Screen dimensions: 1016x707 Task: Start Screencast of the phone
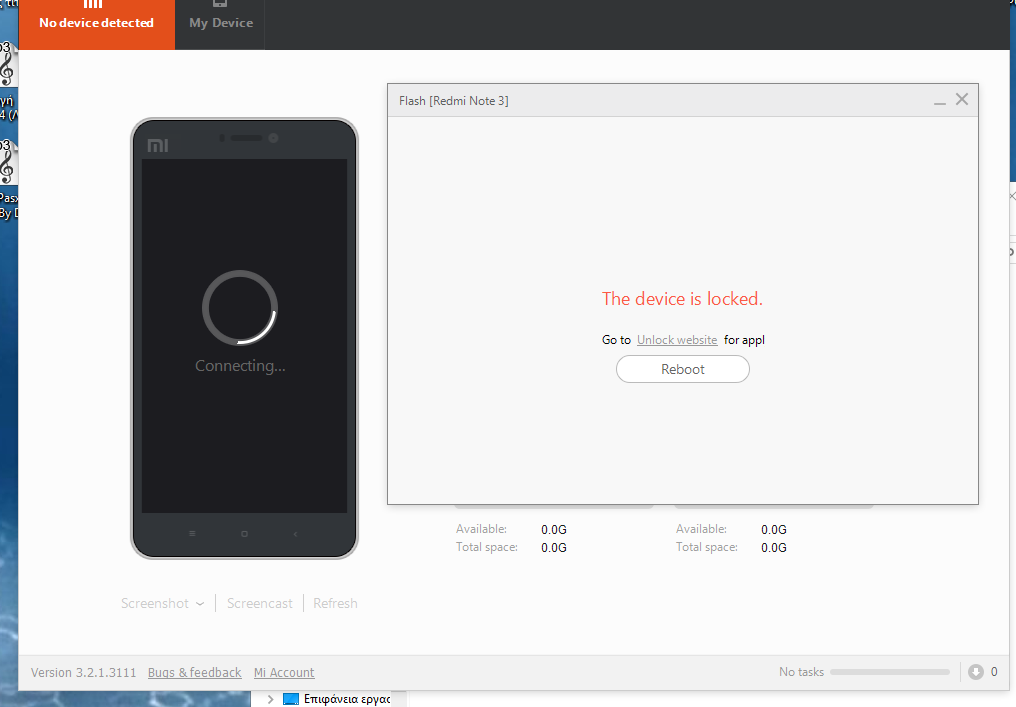[x=259, y=603]
